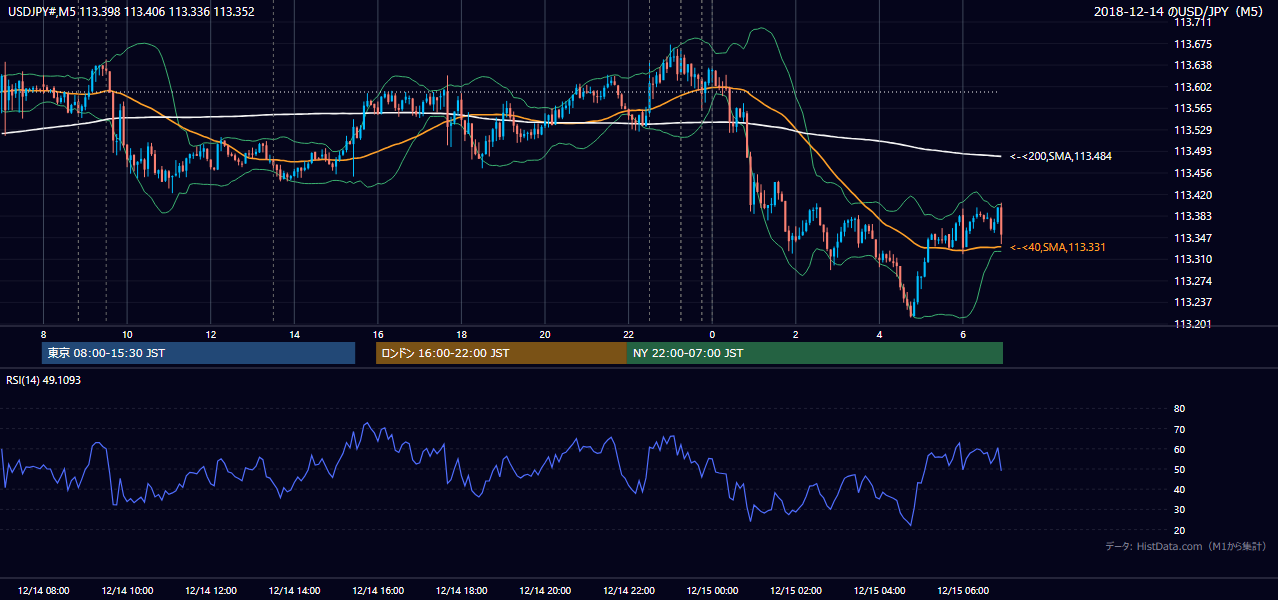Click RSI scale value 70
Screen dimensions: 1278x600
tap(1179, 429)
